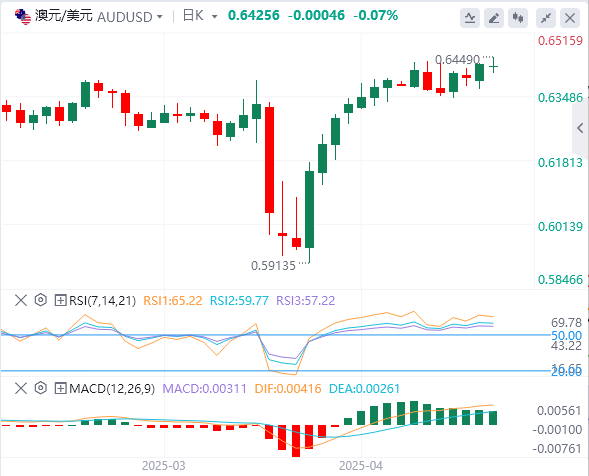Click the DEA:0.00261 value
The image size is (589, 476).
tap(364, 388)
